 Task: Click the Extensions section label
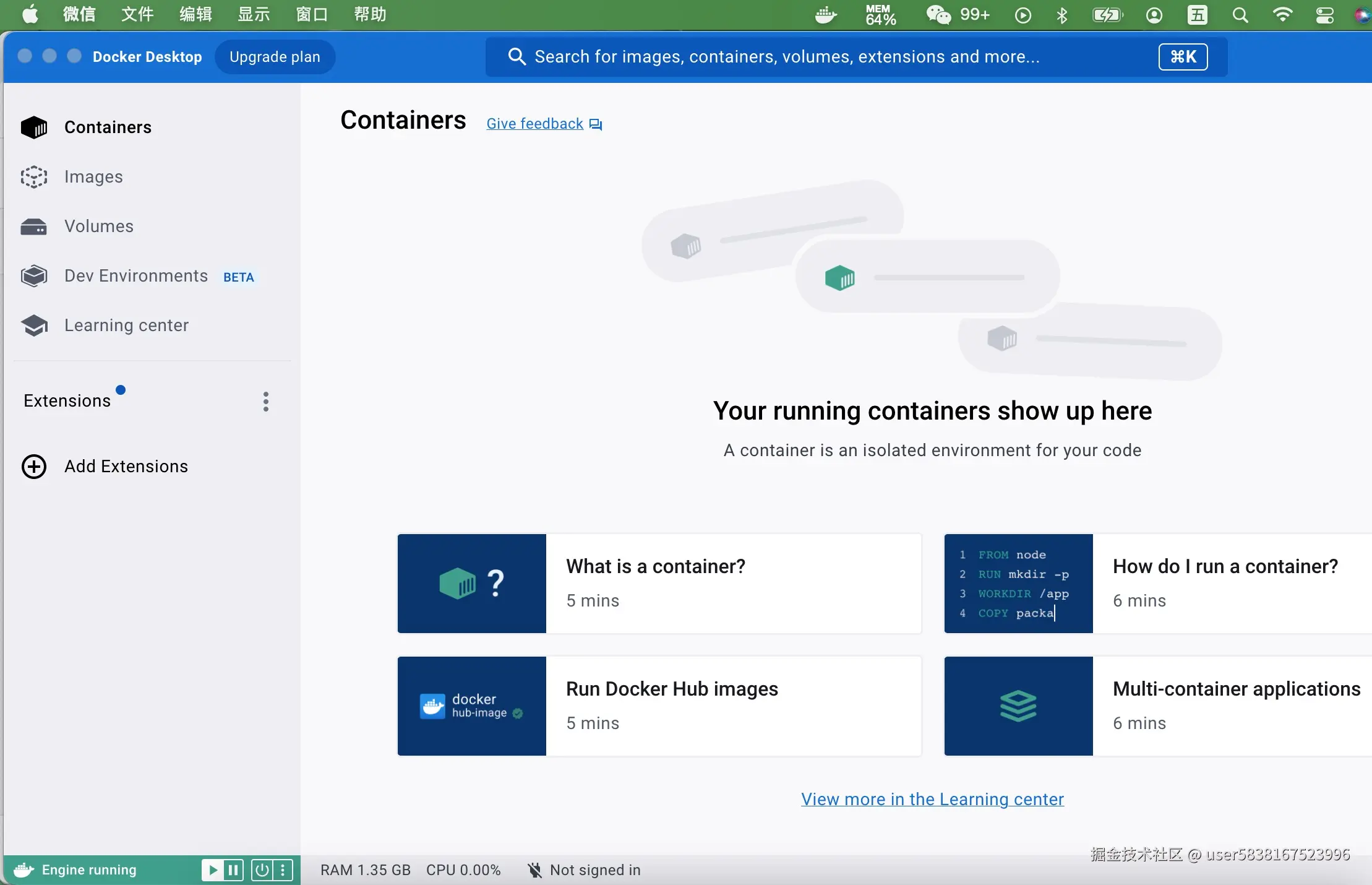point(67,401)
